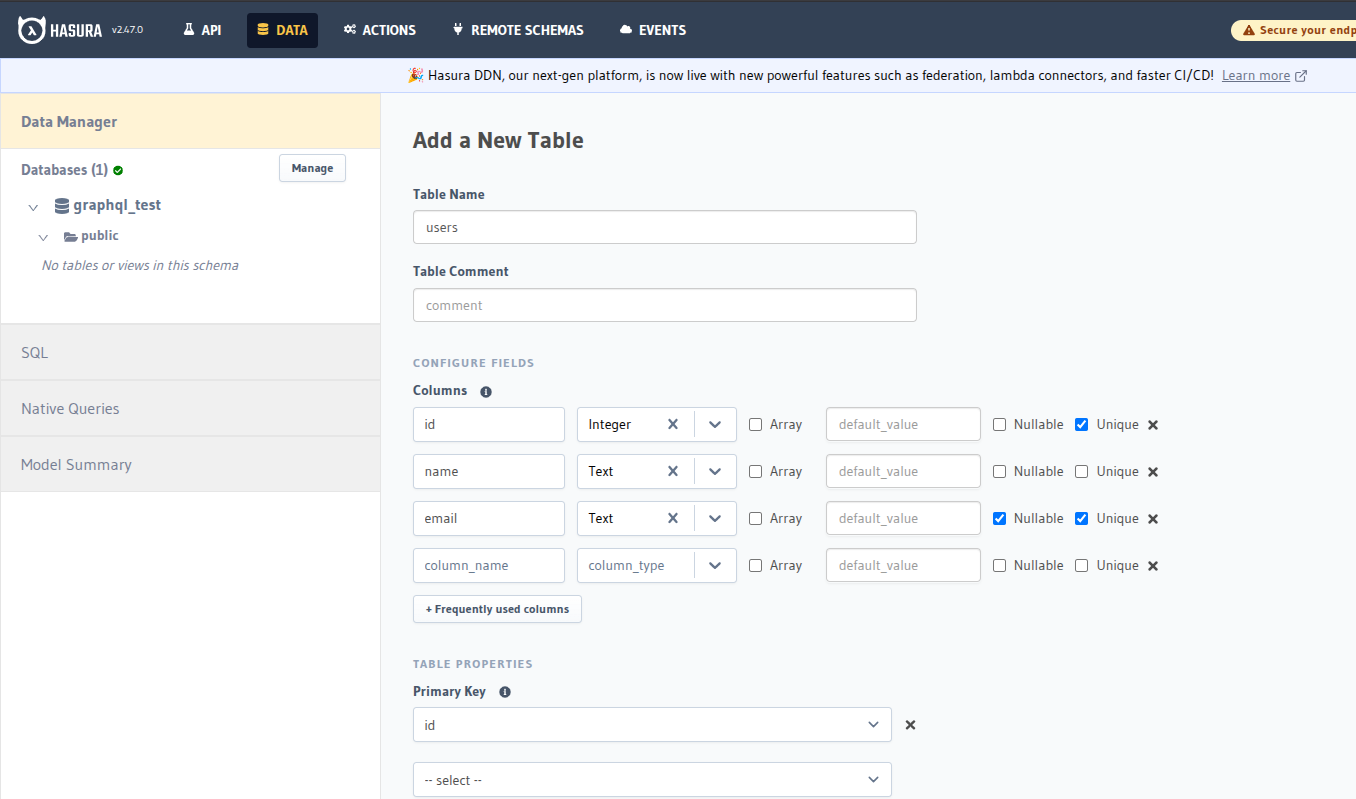Image resolution: width=1356 pixels, height=799 pixels.
Task: Click default value field of name column
Action: pos(903,471)
